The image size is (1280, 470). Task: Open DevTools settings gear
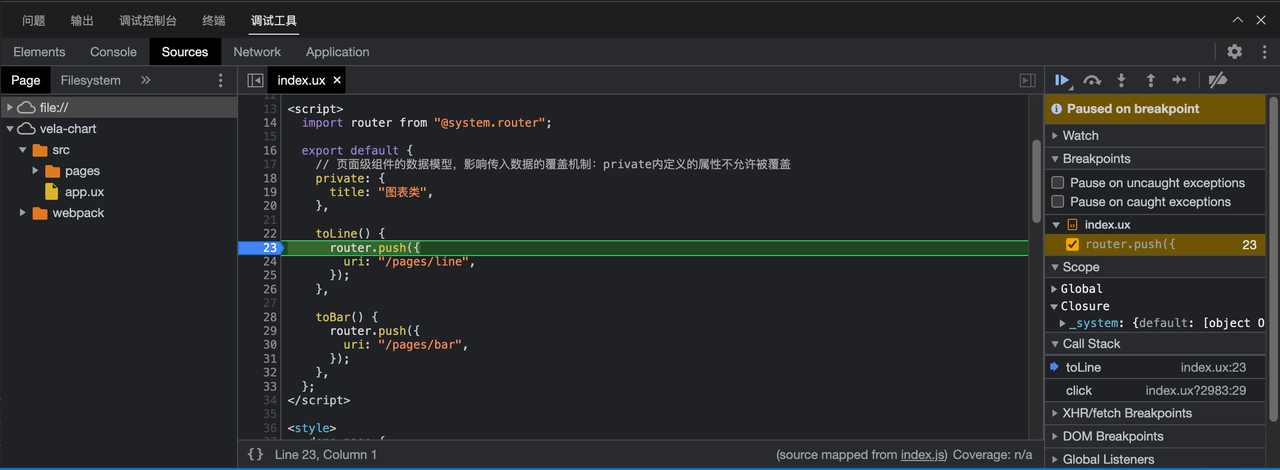pos(1235,52)
